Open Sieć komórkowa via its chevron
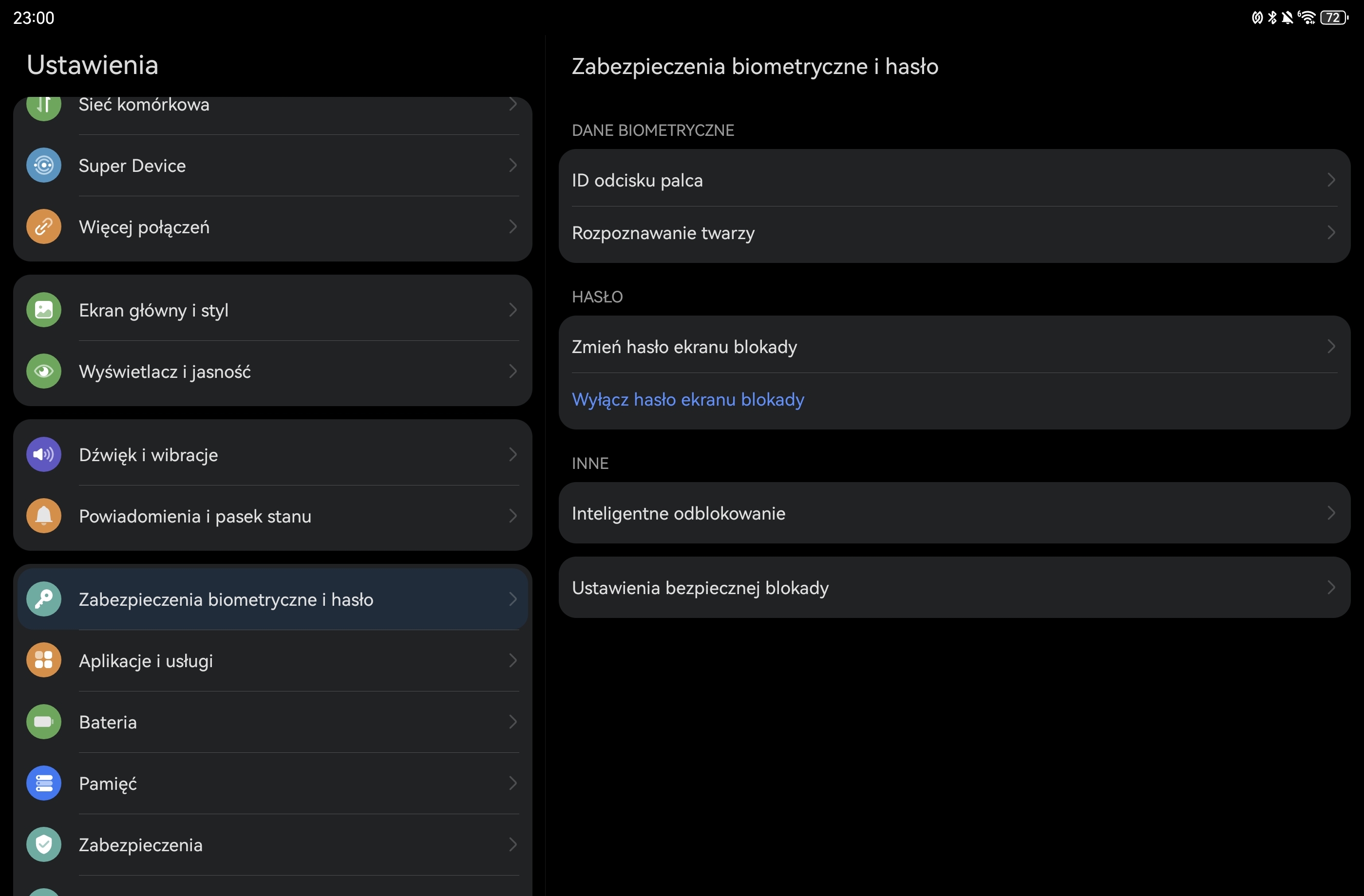Screen dimensions: 1364x896 [513, 104]
